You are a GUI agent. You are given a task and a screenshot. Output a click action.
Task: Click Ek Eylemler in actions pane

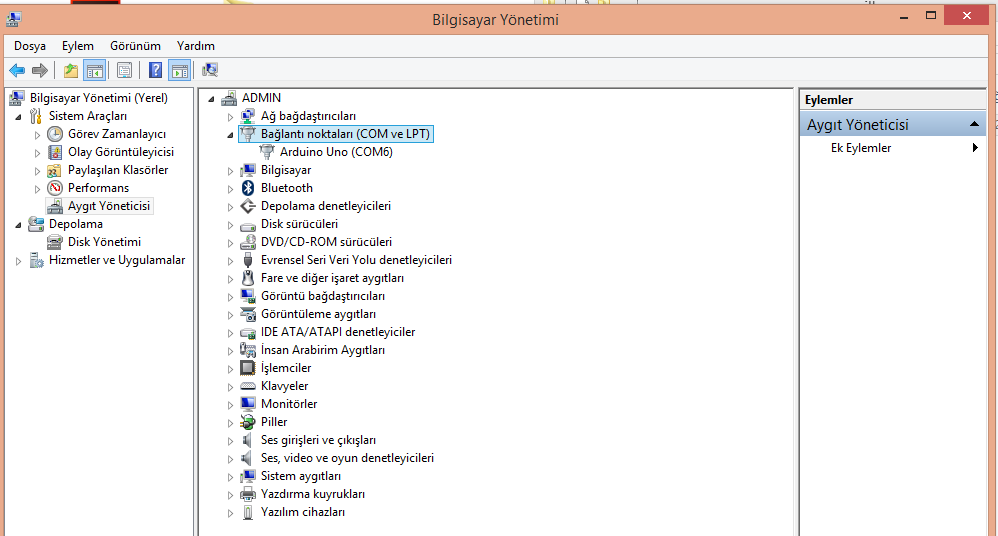pos(861,148)
